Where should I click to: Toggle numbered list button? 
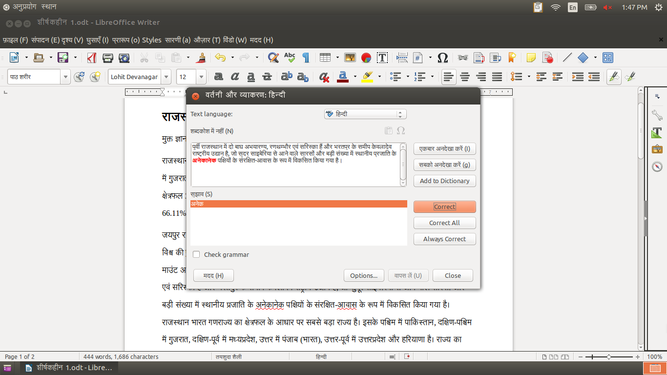(420, 77)
